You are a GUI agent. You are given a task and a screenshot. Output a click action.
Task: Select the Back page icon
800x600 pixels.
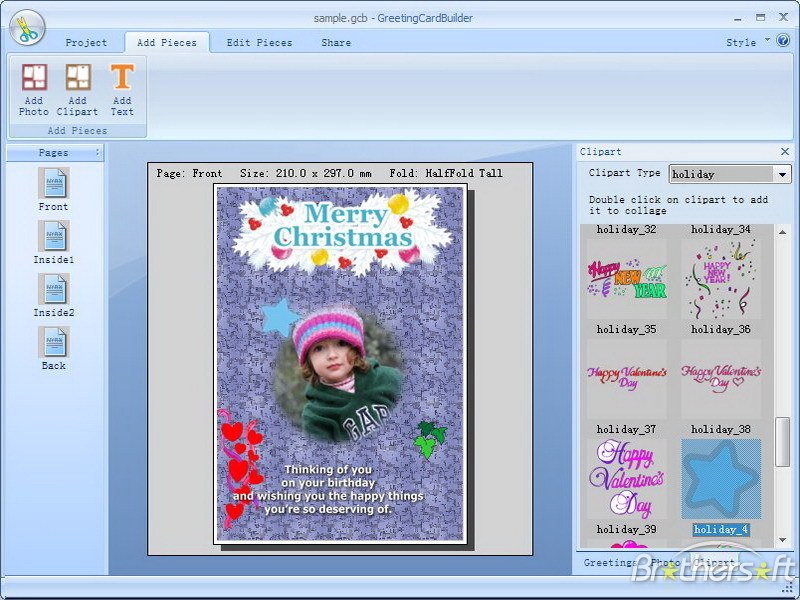pyautogui.click(x=53, y=342)
